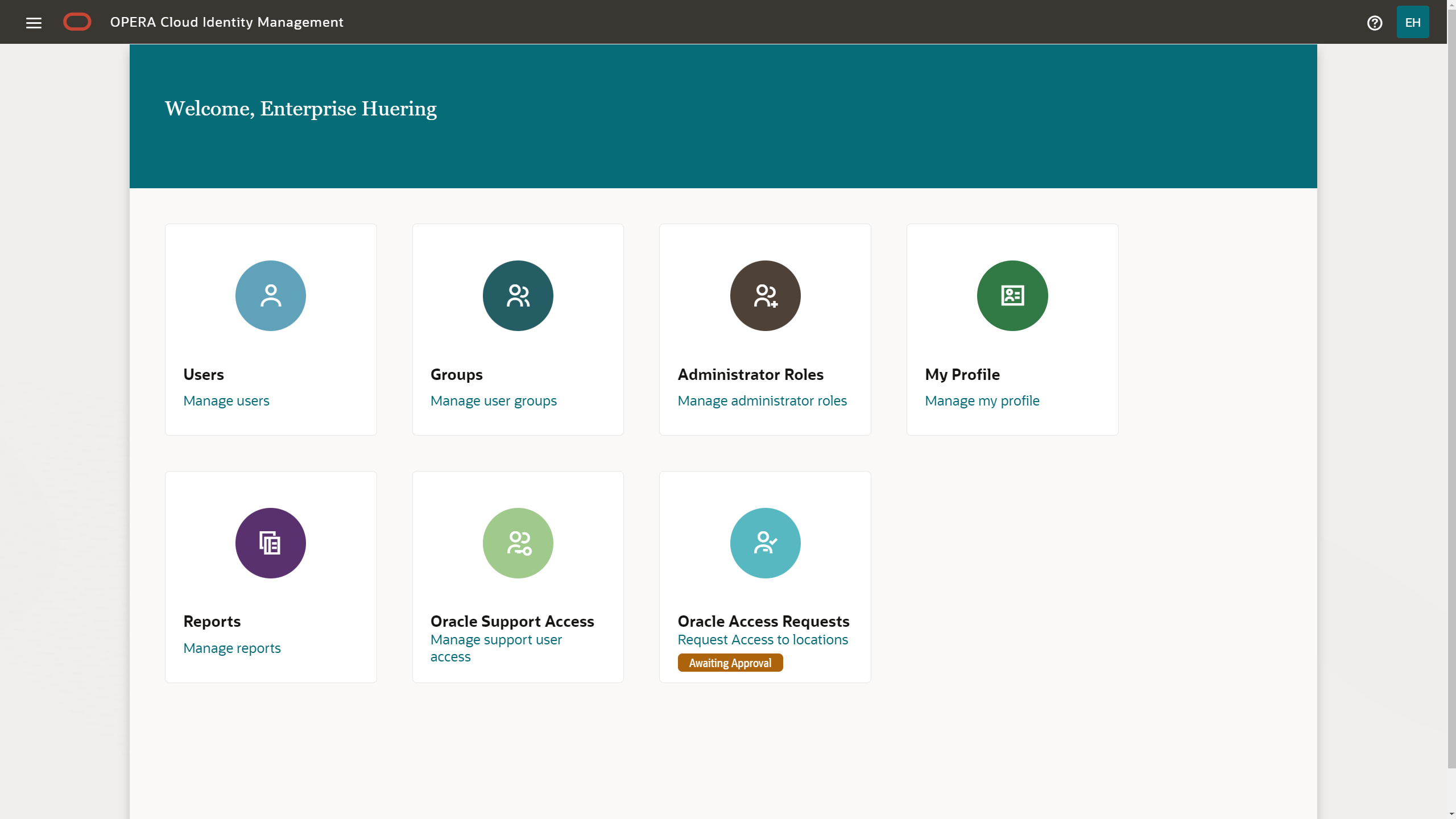The image size is (1456, 819).
Task: Open the Manage users link
Action: click(x=226, y=400)
